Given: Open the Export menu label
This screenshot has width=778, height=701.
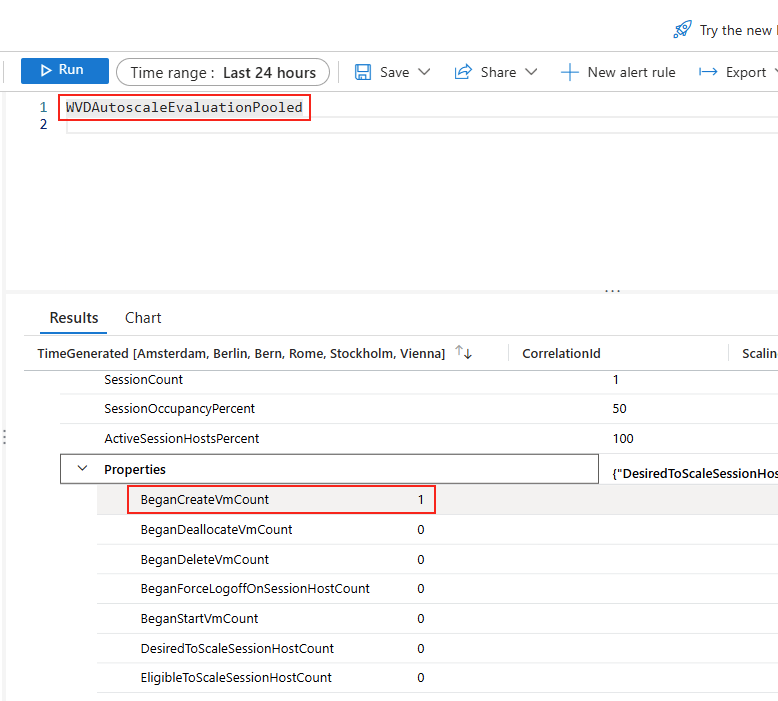Looking at the screenshot, I should click(x=746, y=72).
